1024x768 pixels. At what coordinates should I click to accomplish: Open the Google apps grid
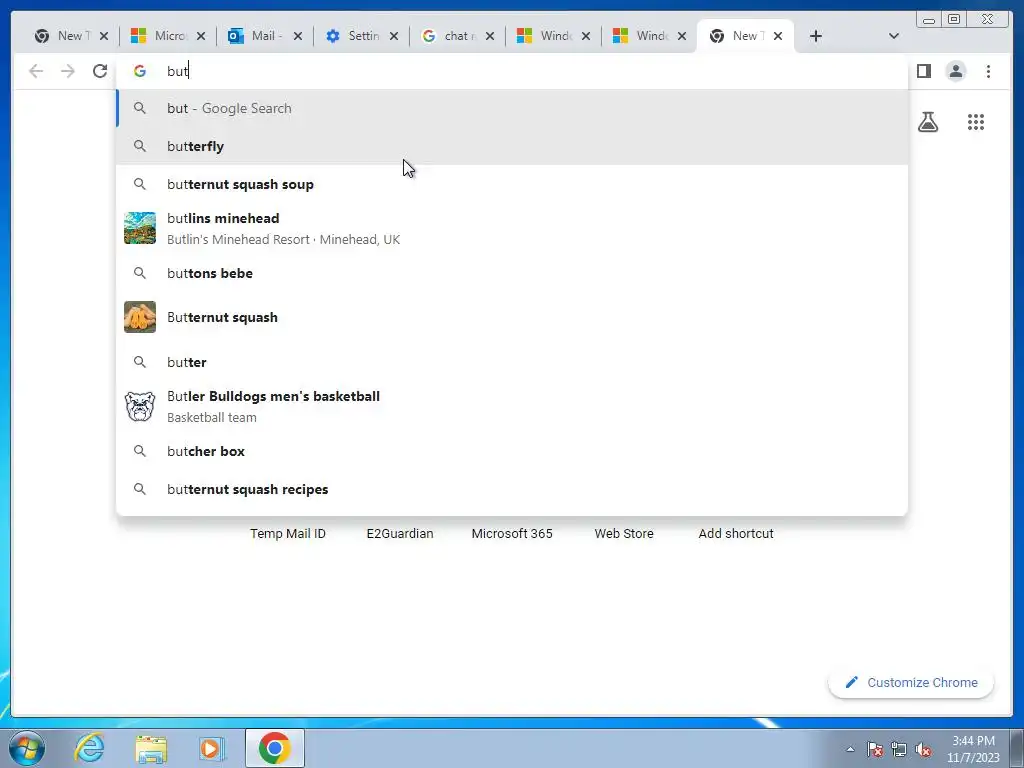click(x=976, y=122)
